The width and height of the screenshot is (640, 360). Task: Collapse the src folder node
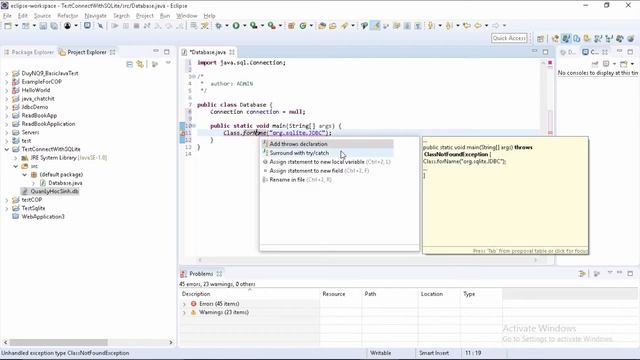[x=16, y=166]
